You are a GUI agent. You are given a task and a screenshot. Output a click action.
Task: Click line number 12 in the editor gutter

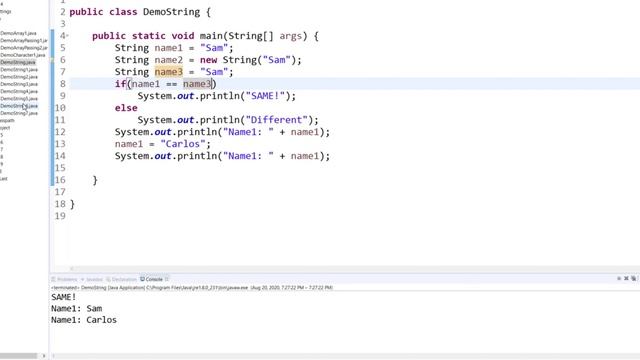[x=60, y=132]
